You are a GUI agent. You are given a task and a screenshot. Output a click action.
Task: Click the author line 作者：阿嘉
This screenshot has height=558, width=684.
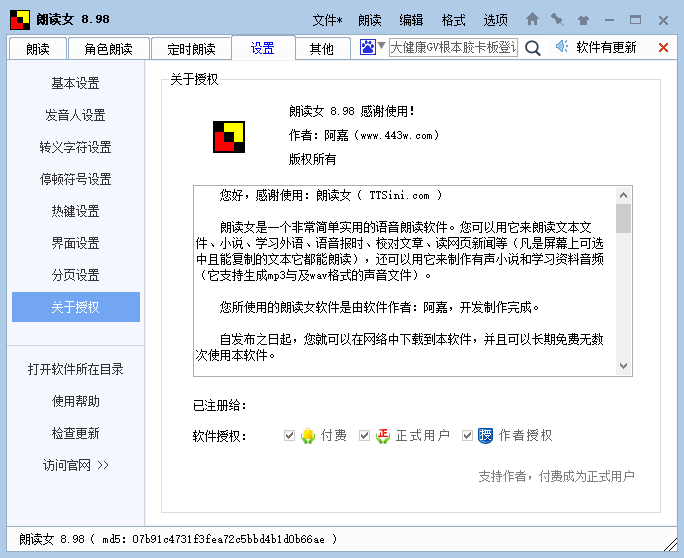(364, 135)
